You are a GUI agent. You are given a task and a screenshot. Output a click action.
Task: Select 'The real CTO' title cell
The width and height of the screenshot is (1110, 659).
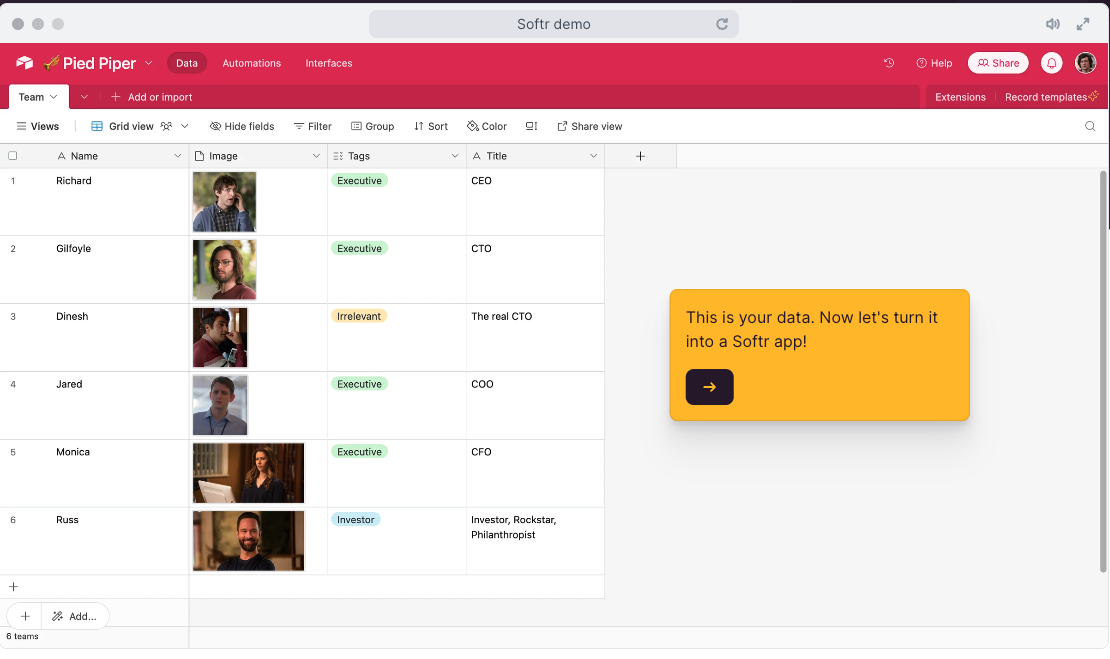(535, 338)
